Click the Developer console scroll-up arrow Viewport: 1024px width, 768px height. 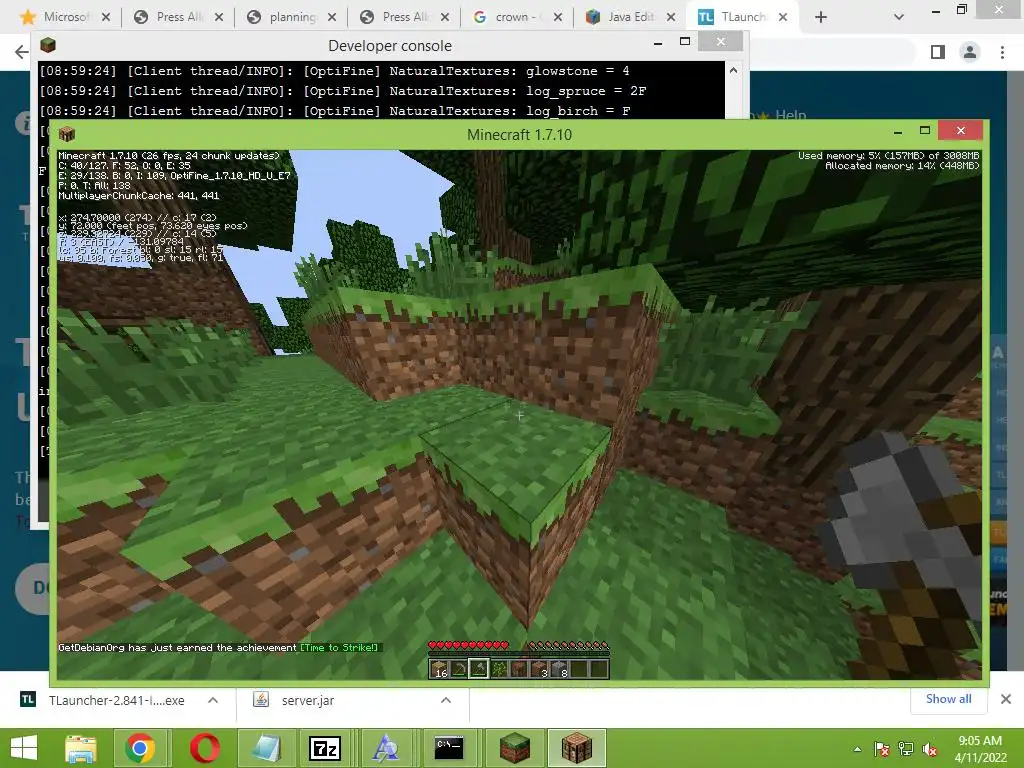733,71
